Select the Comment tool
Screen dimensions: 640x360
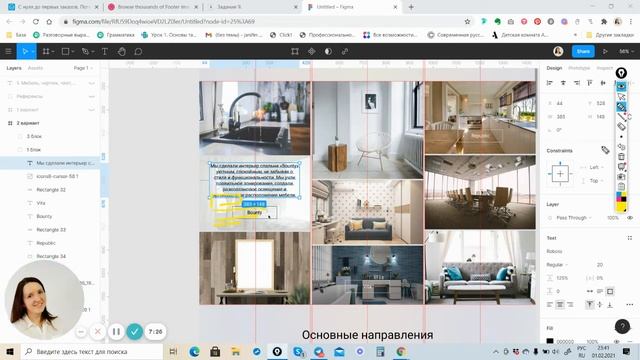(x=138, y=51)
